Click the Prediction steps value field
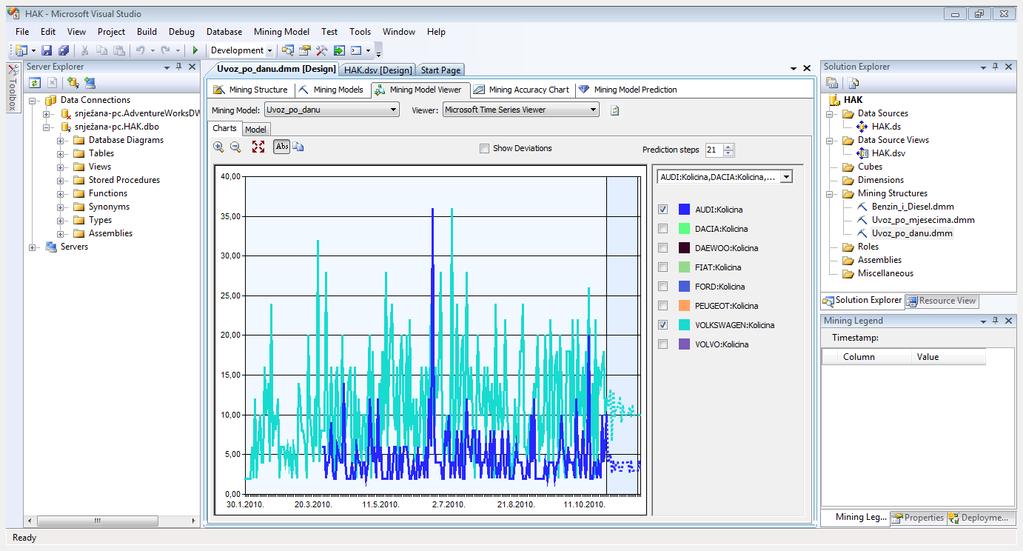Image resolution: width=1023 pixels, height=551 pixels. [714, 150]
